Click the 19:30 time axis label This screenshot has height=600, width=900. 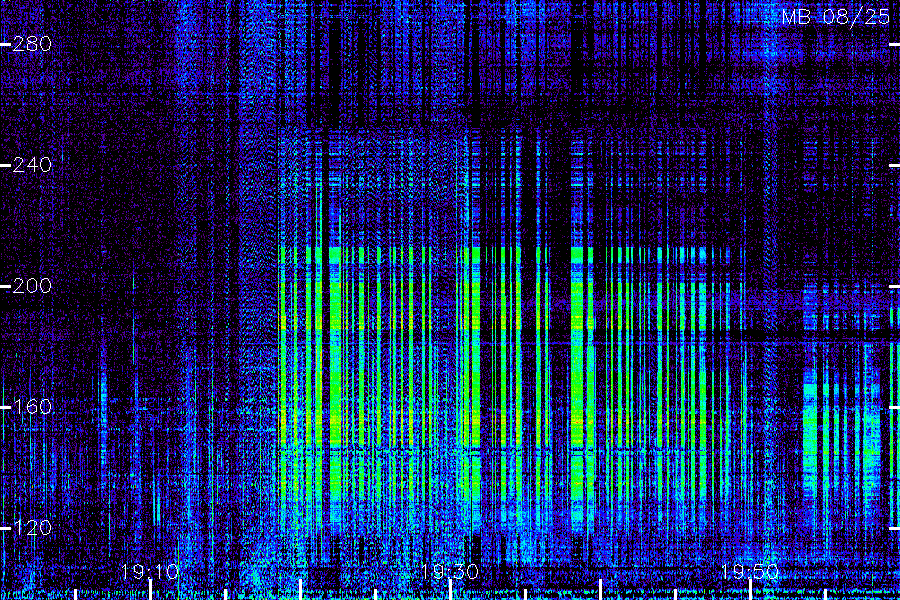(450, 571)
